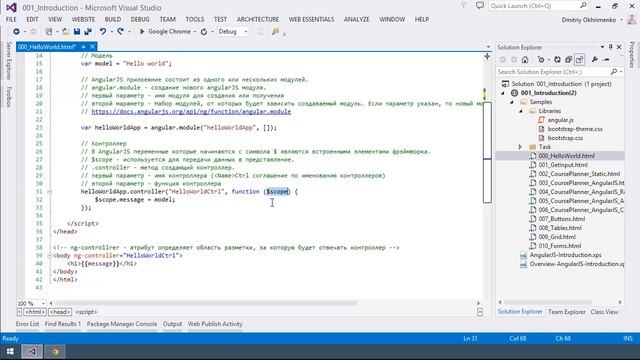Click the Preview Selected Items icon in Solution Explorer
This screenshot has width=640, height=360.
[606, 60]
